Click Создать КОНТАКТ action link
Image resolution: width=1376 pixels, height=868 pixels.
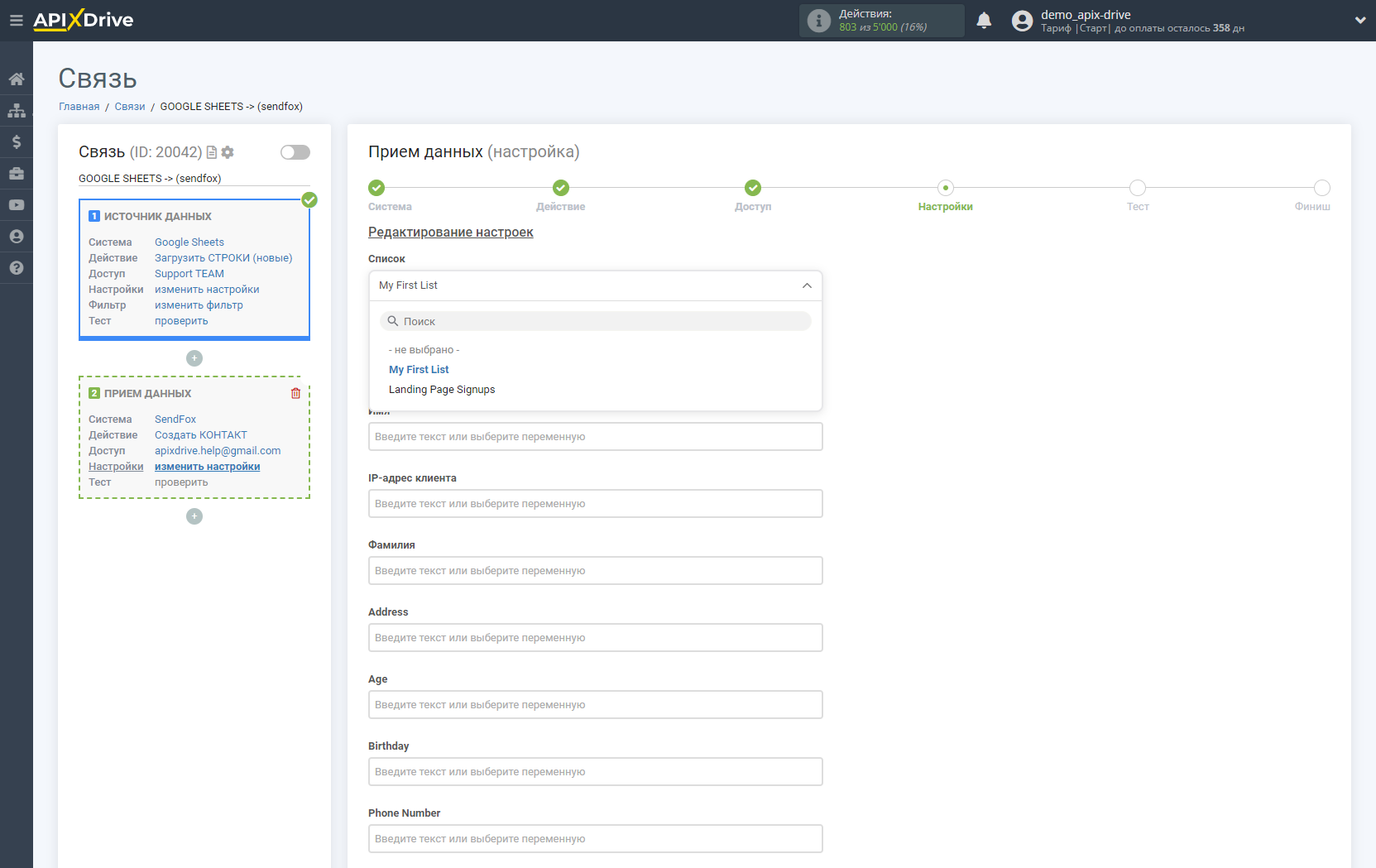(201, 435)
